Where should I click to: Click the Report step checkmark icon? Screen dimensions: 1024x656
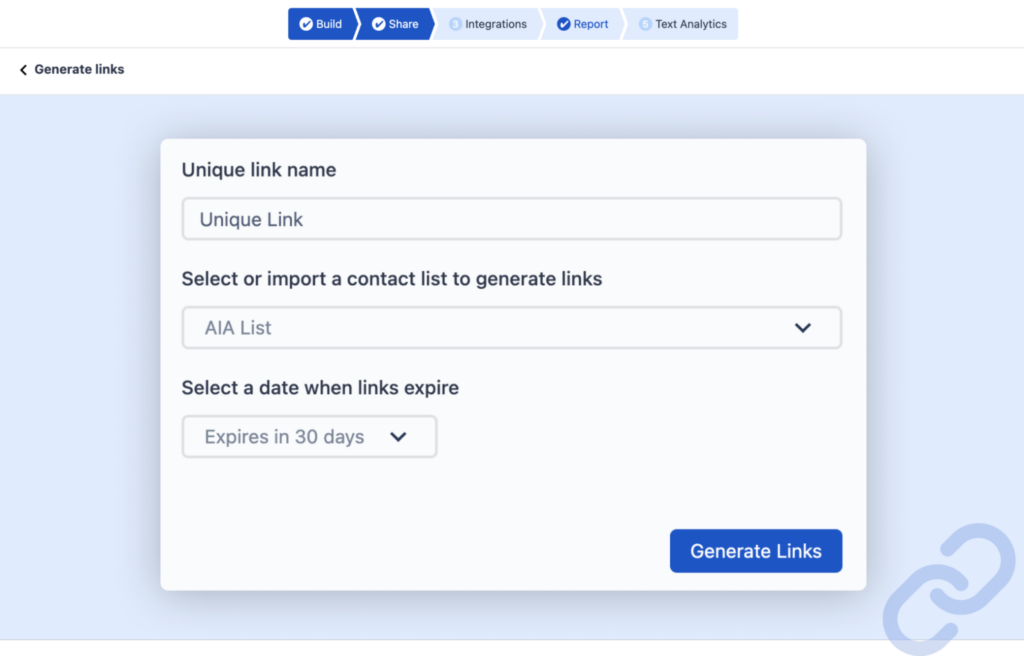tap(564, 24)
